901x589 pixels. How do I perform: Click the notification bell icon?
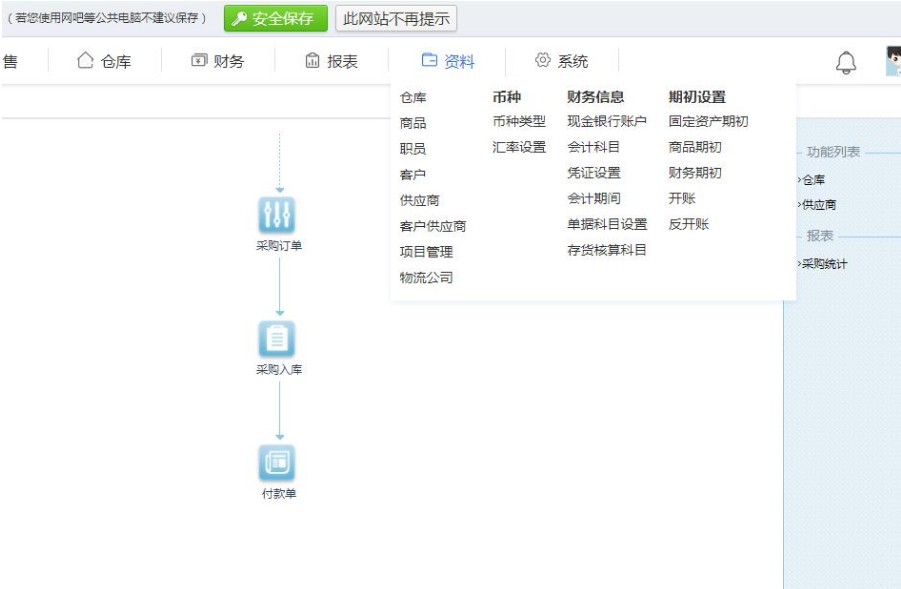click(x=846, y=62)
